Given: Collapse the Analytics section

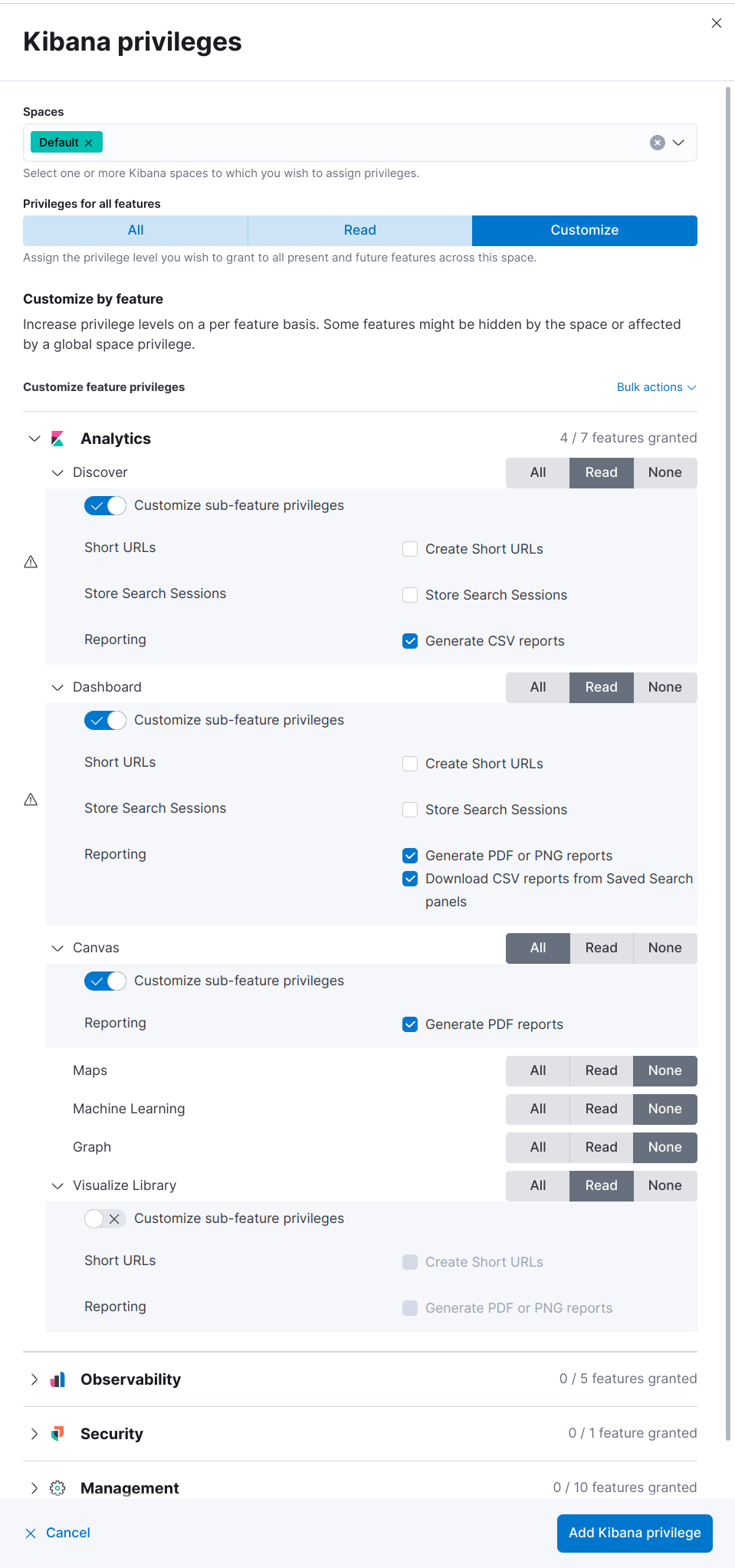Looking at the screenshot, I should [34, 438].
